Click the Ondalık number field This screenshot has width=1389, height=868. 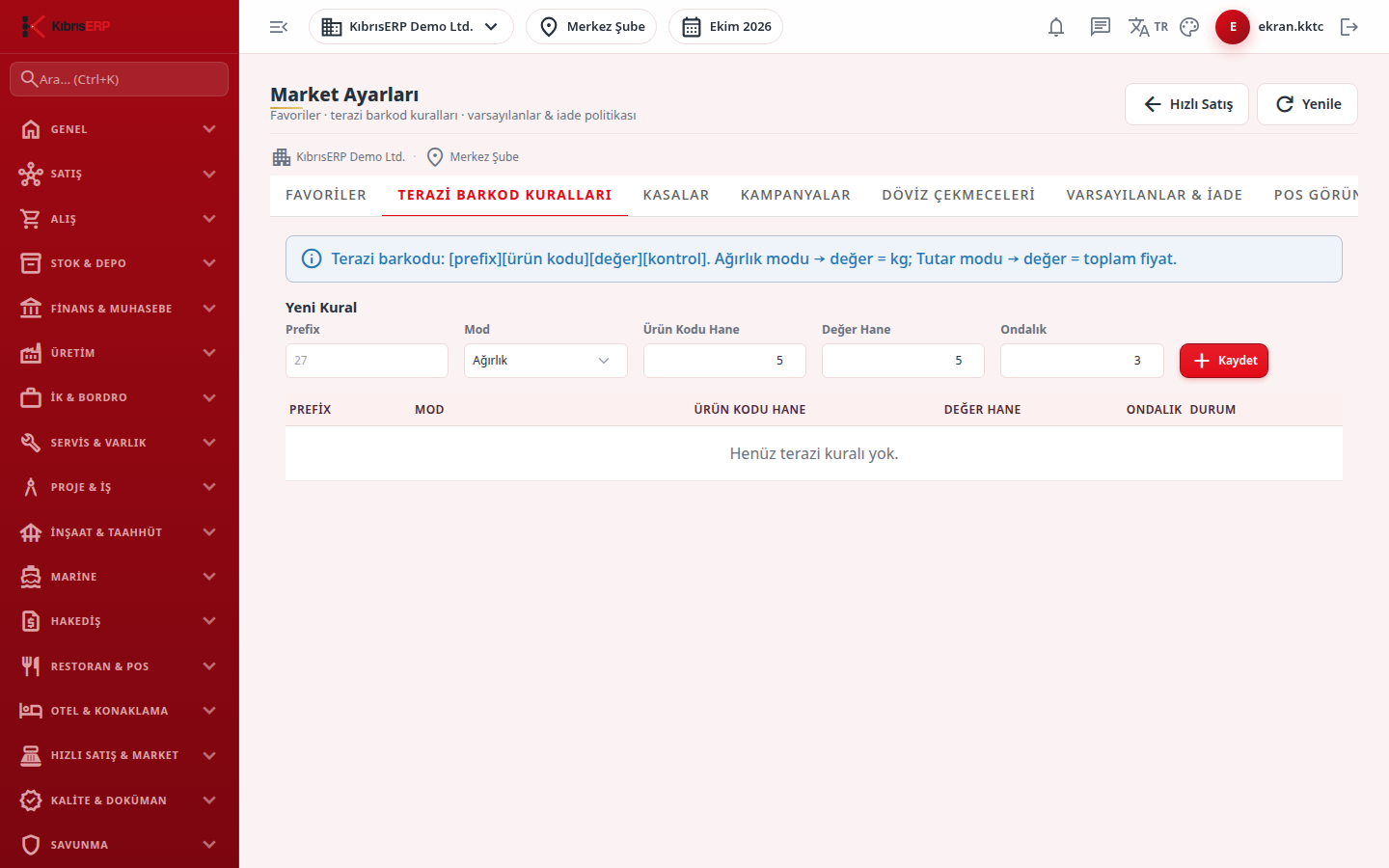tap(1082, 361)
